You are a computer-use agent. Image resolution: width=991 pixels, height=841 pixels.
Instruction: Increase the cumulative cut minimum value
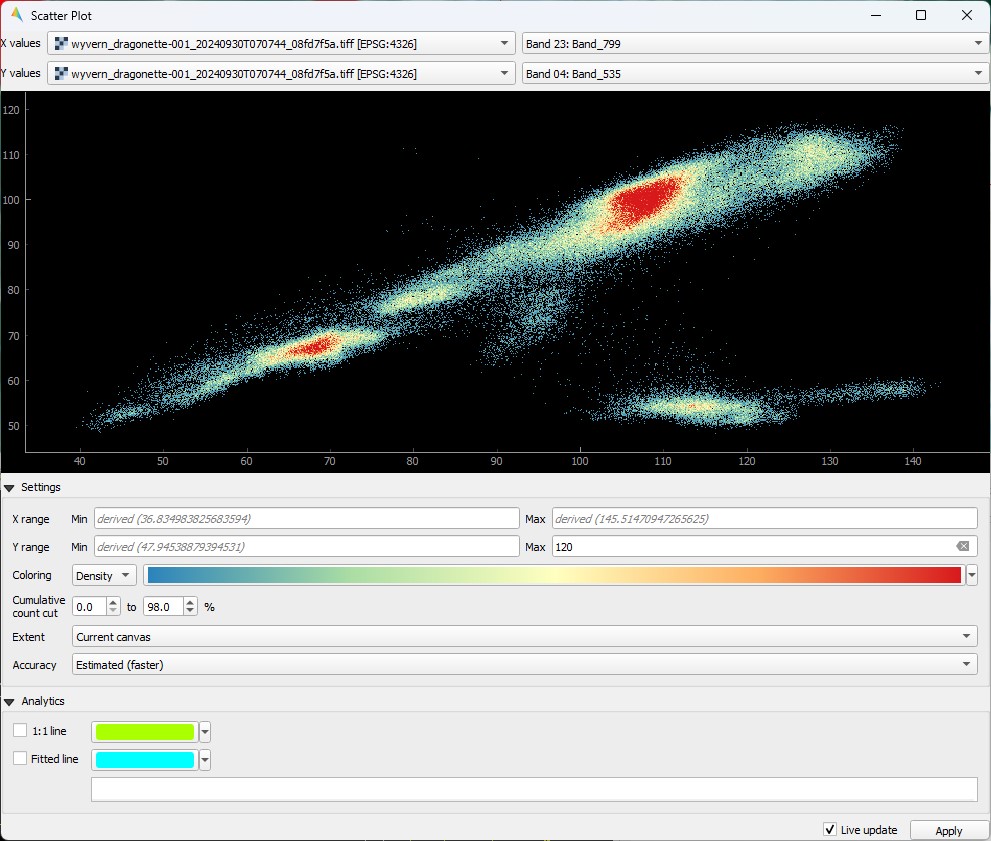click(114, 602)
